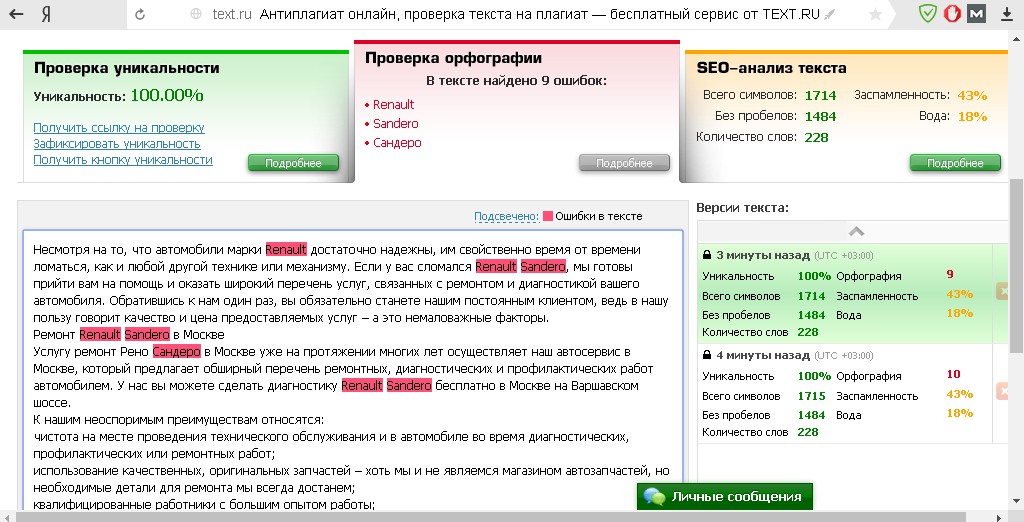Open the Gmail checker extension icon
The height and width of the screenshot is (522, 1024).
click(x=976, y=14)
